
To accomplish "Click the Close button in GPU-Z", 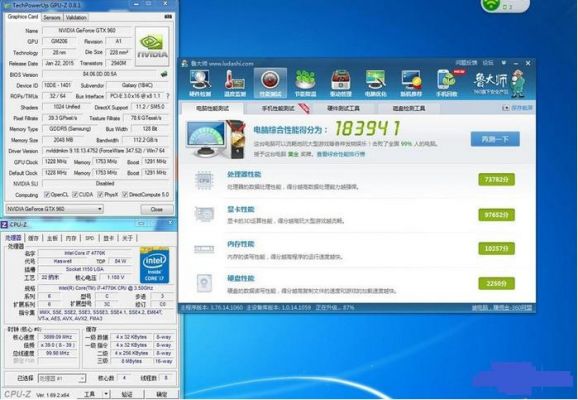I will point(157,209).
